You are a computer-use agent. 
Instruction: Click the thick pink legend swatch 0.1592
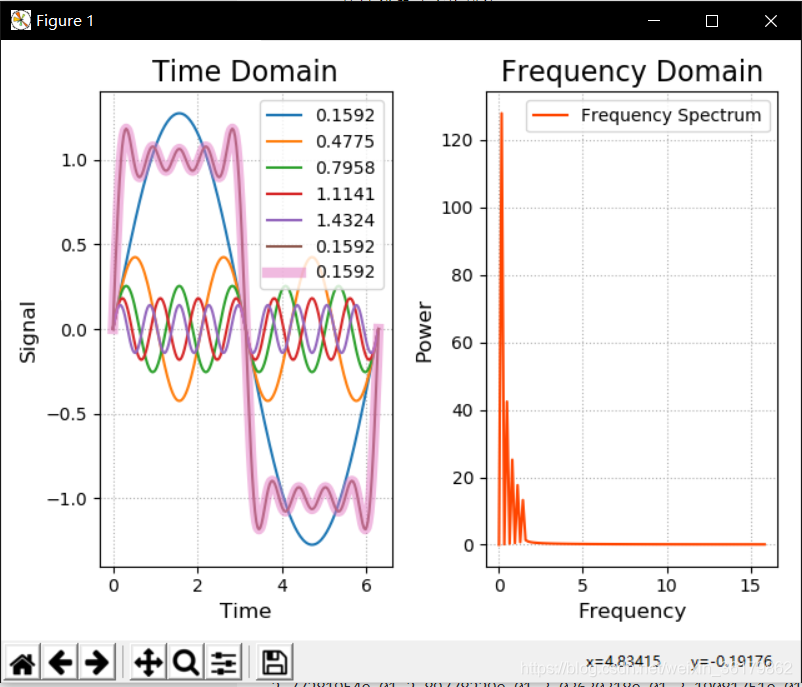(x=284, y=272)
